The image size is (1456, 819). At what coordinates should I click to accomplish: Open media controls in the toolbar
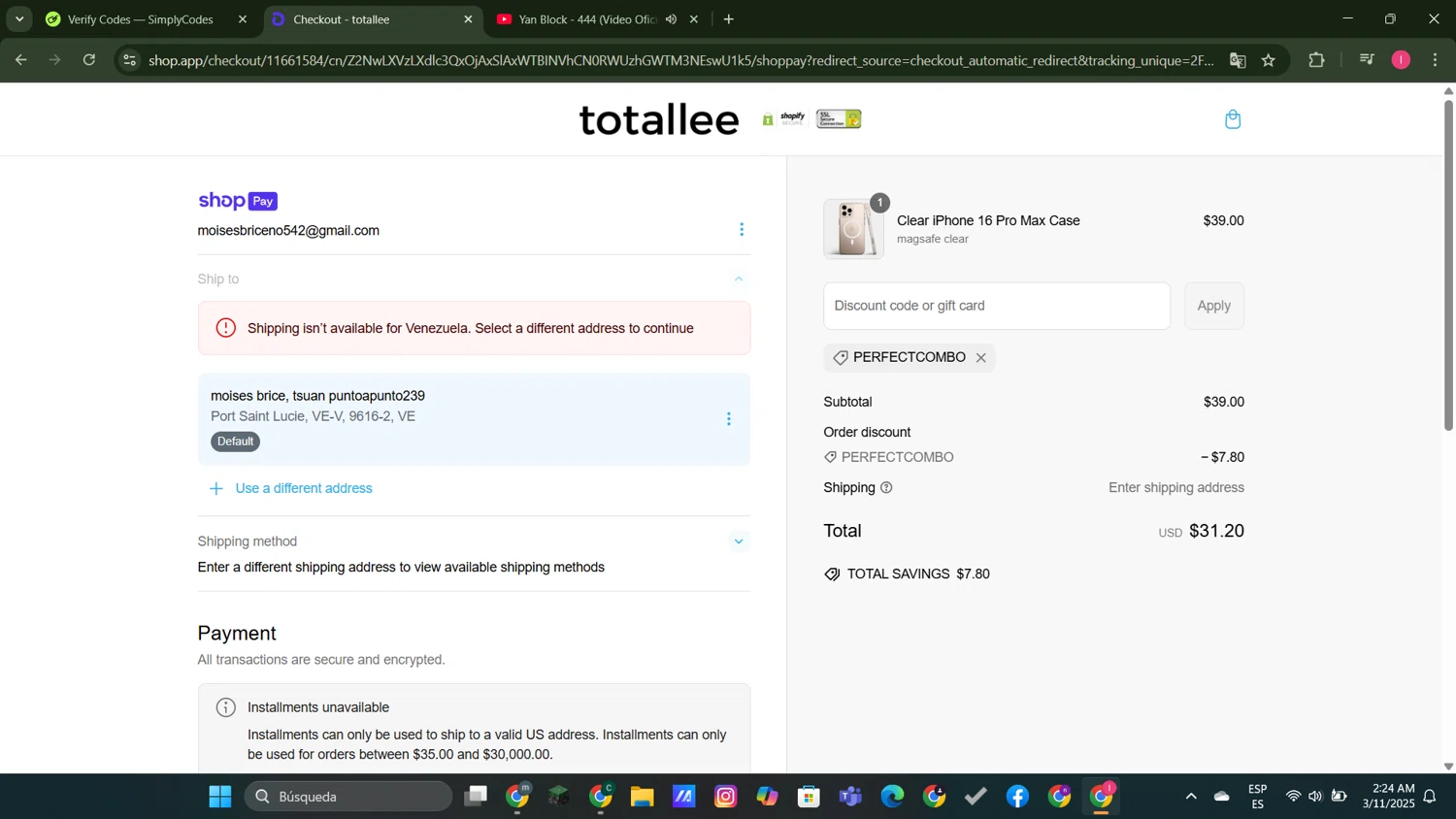point(1367,60)
